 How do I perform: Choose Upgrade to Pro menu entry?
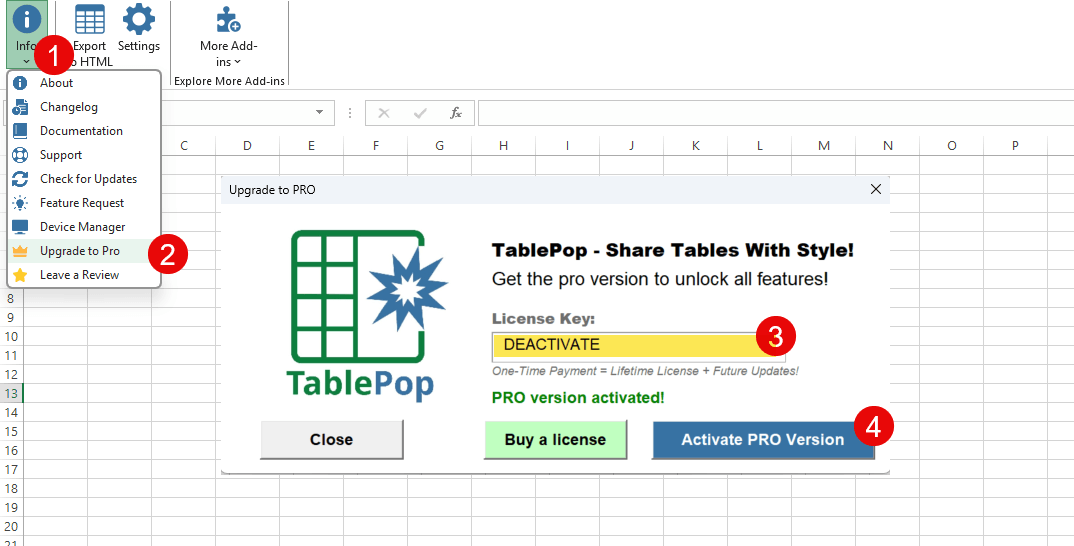click(80, 251)
